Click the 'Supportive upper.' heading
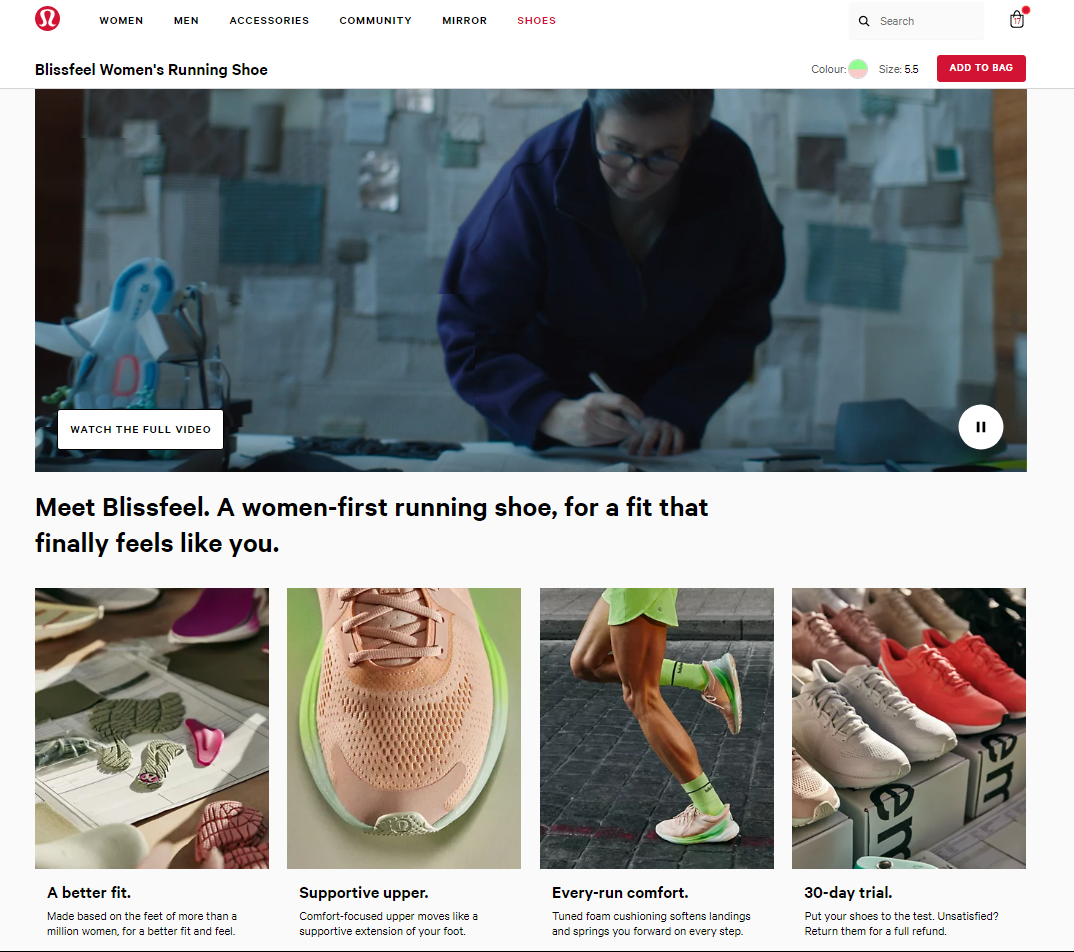 coord(364,893)
